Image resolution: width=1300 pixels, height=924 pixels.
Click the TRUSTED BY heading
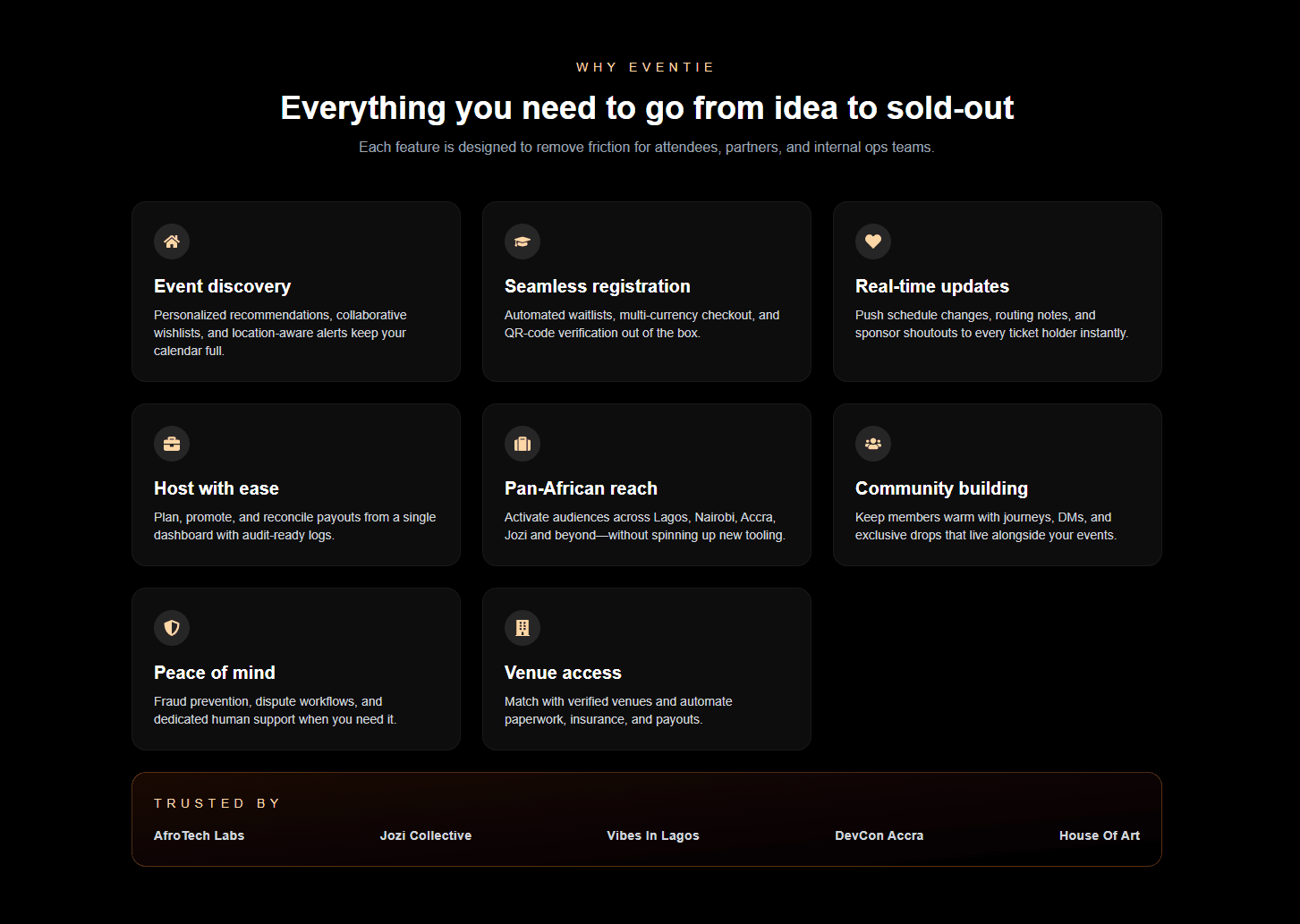[217, 803]
